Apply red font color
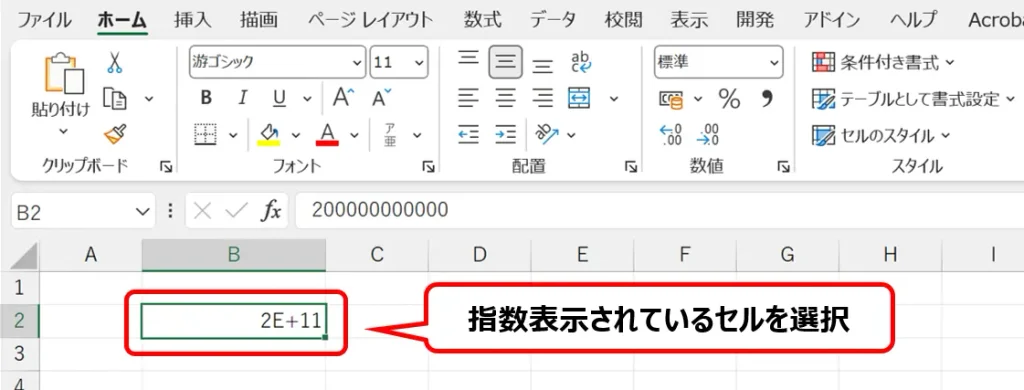Screen dimensions: 1024x390 (327, 134)
